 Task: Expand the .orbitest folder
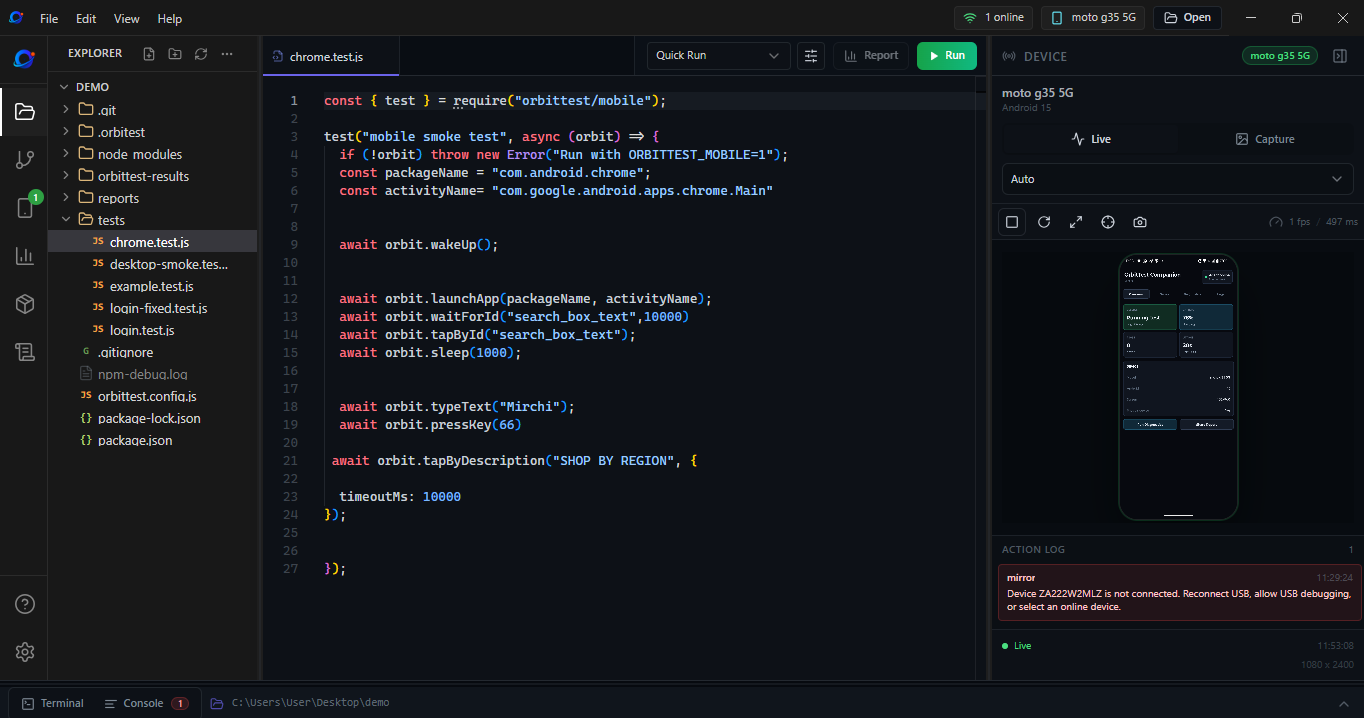(x=152, y=132)
